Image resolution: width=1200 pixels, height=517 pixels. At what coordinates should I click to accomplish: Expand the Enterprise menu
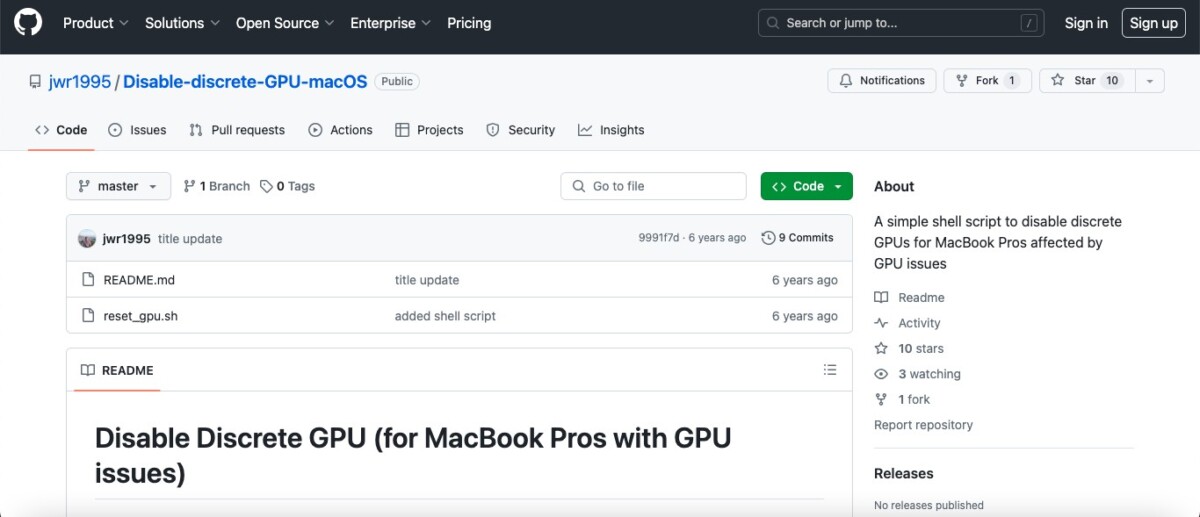tap(390, 23)
